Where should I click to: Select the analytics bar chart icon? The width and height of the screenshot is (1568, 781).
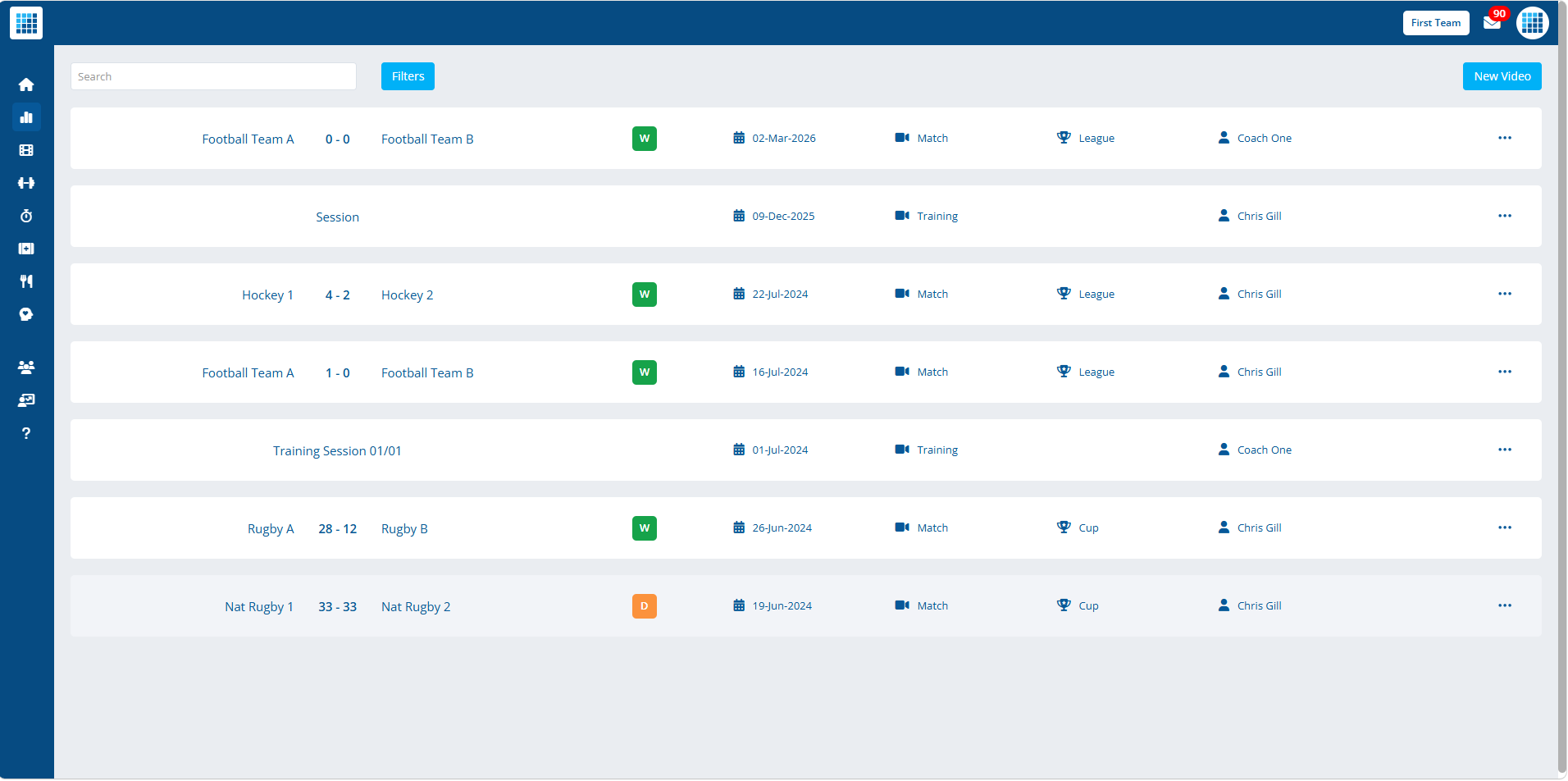pyautogui.click(x=26, y=117)
